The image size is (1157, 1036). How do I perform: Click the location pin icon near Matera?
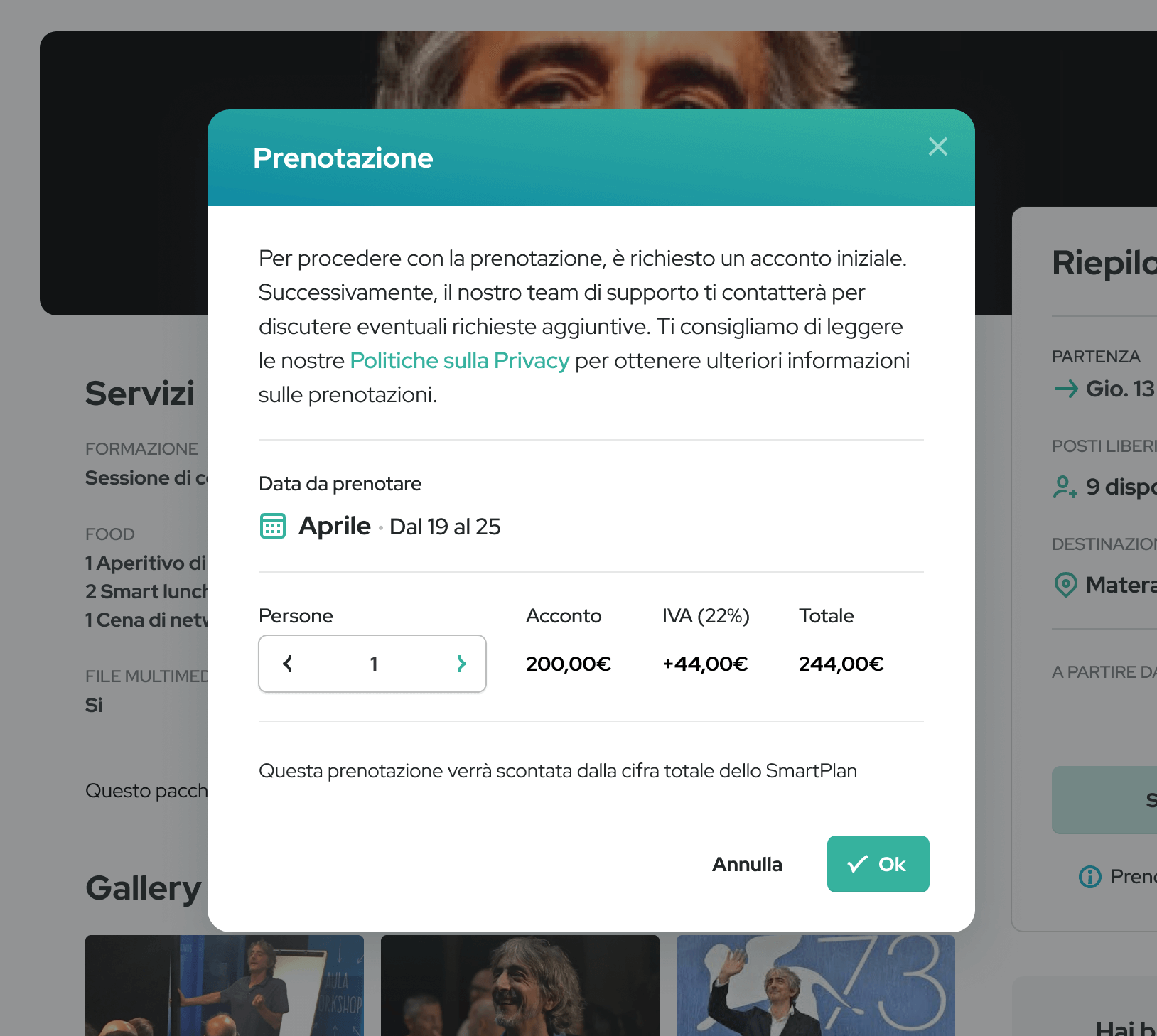[1065, 585]
